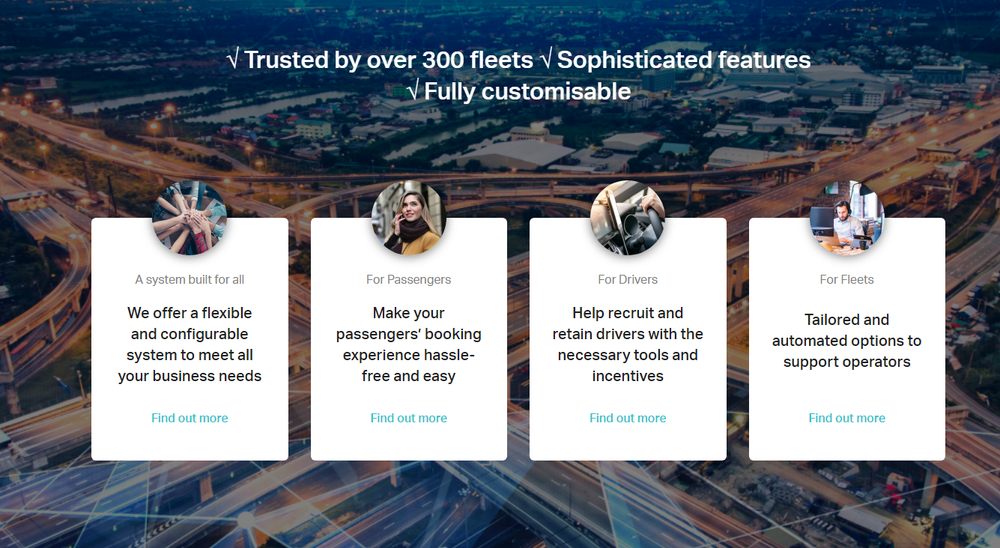Screen dimensions: 1000x548
Task: Click 'We offer a flexible and configurable system' text
Action: [x=189, y=344]
